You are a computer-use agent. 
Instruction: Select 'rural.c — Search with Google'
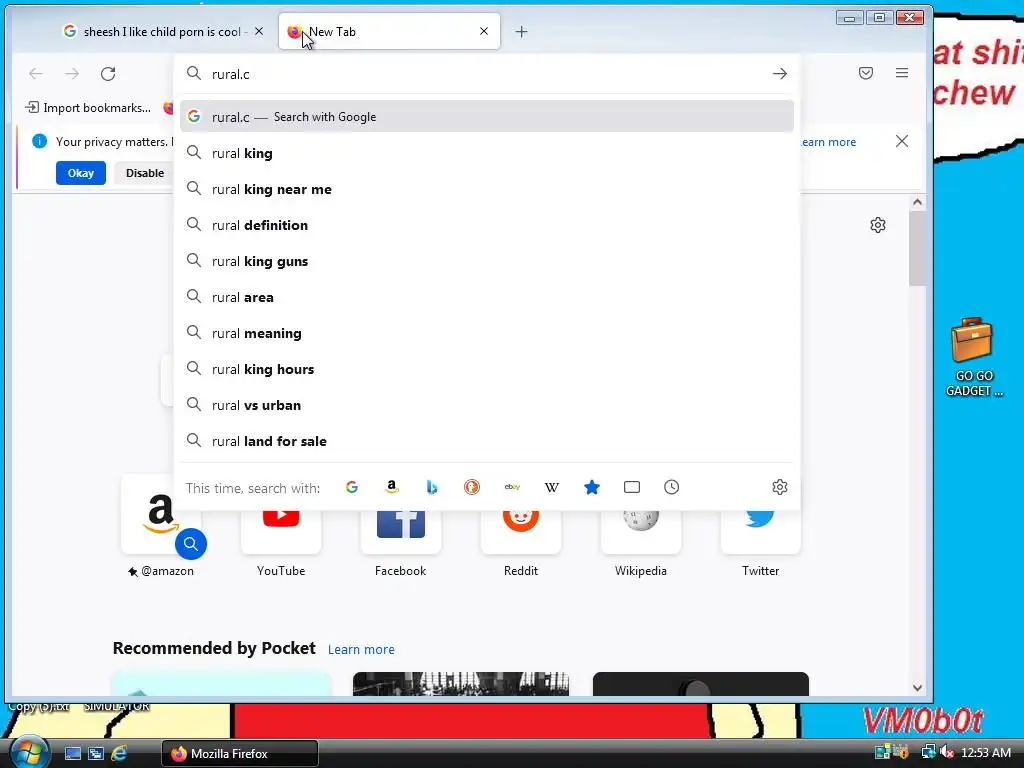click(x=487, y=117)
